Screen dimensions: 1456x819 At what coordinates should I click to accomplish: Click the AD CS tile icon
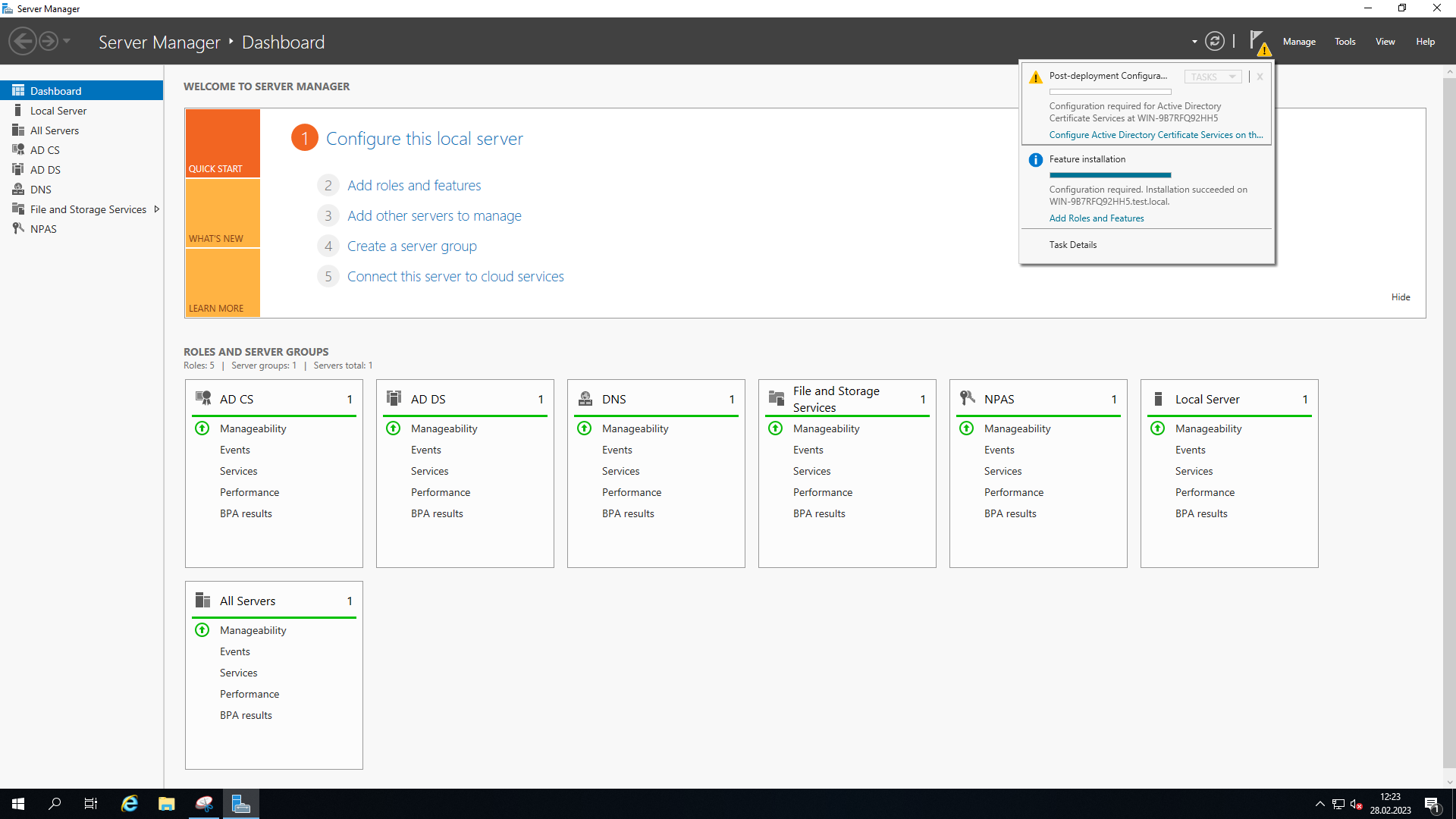203,398
